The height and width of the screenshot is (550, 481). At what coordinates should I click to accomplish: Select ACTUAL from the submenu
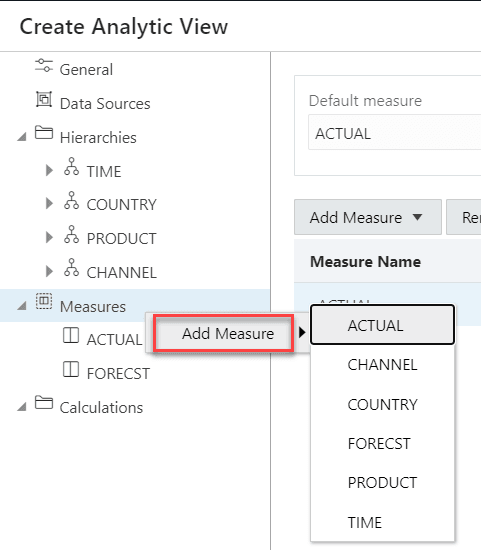[x=382, y=325]
